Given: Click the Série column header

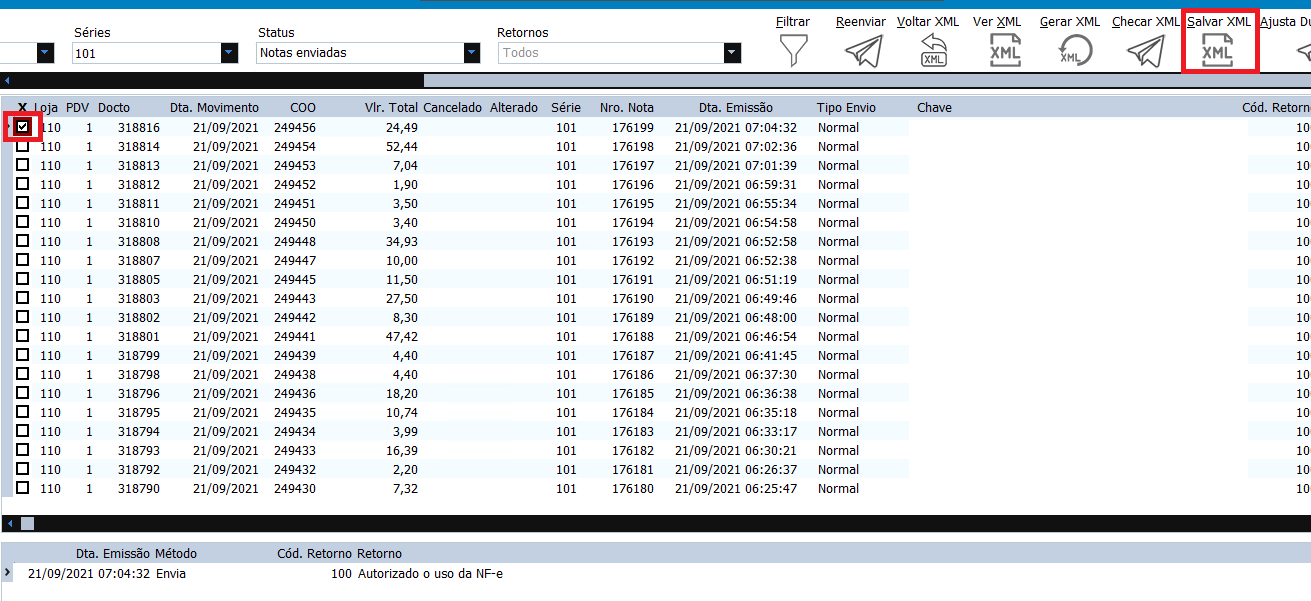Looking at the screenshot, I should point(566,107).
